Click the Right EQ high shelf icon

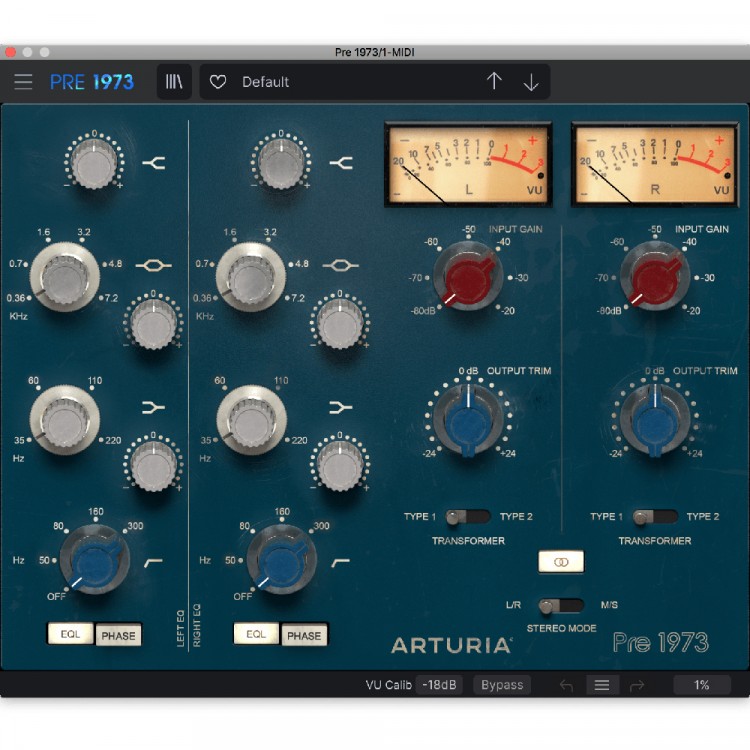click(x=341, y=163)
